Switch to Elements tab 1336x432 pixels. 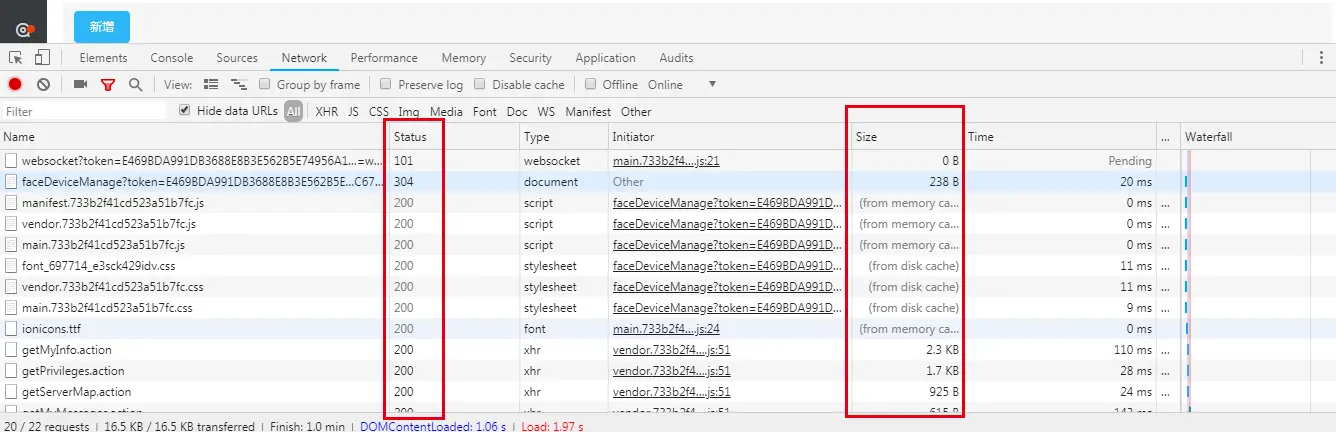pyautogui.click(x=103, y=58)
